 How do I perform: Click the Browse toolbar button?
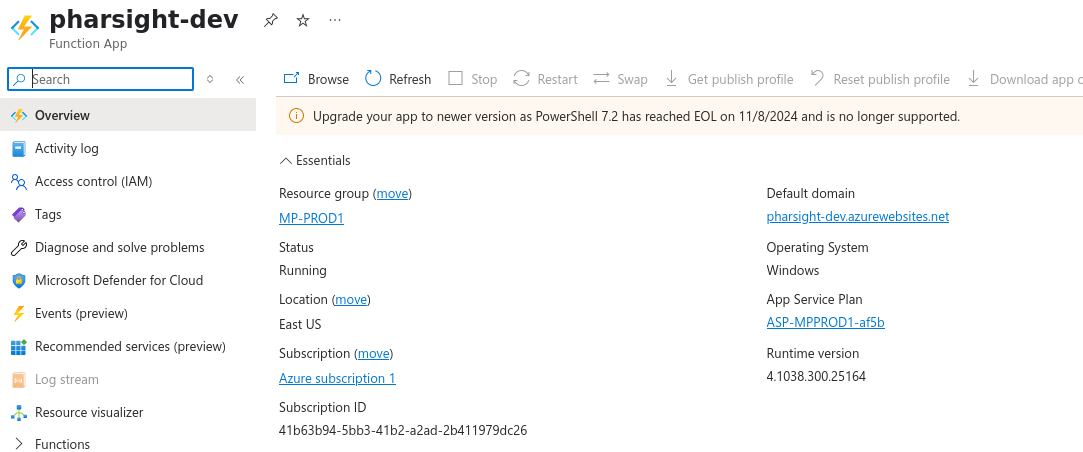point(316,79)
